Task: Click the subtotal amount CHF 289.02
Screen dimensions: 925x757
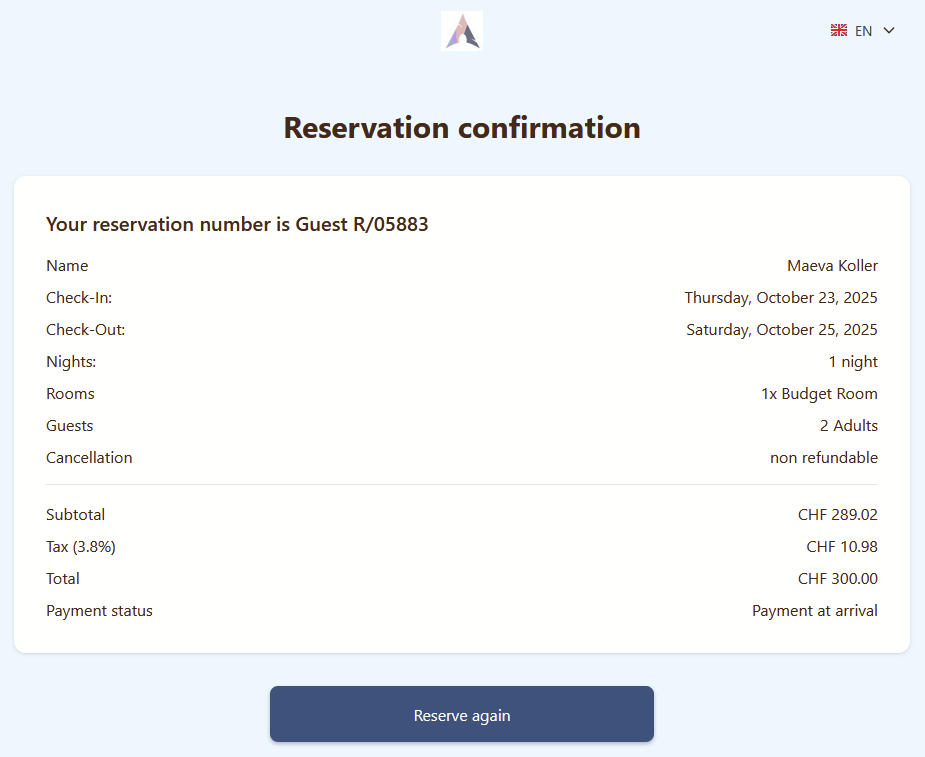Action: 838,515
